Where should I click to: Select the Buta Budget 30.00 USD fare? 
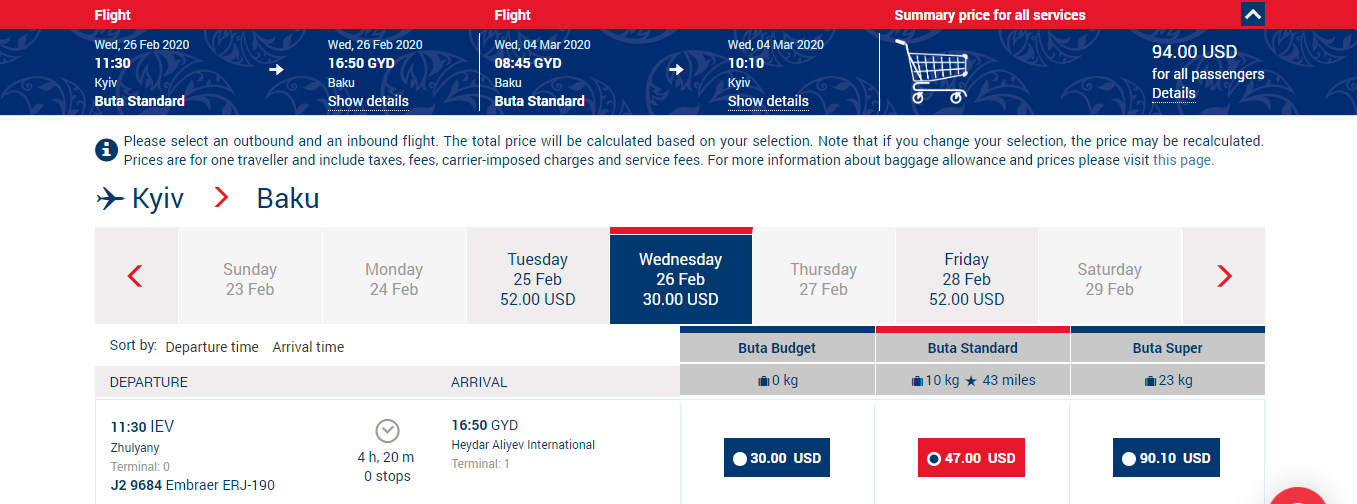[x=777, y=458]
